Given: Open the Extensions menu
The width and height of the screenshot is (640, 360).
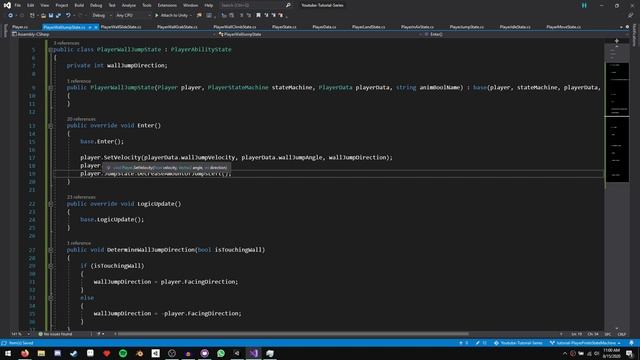Looking at the screenshot, I should pyautogui.click(x=167, y=5).
